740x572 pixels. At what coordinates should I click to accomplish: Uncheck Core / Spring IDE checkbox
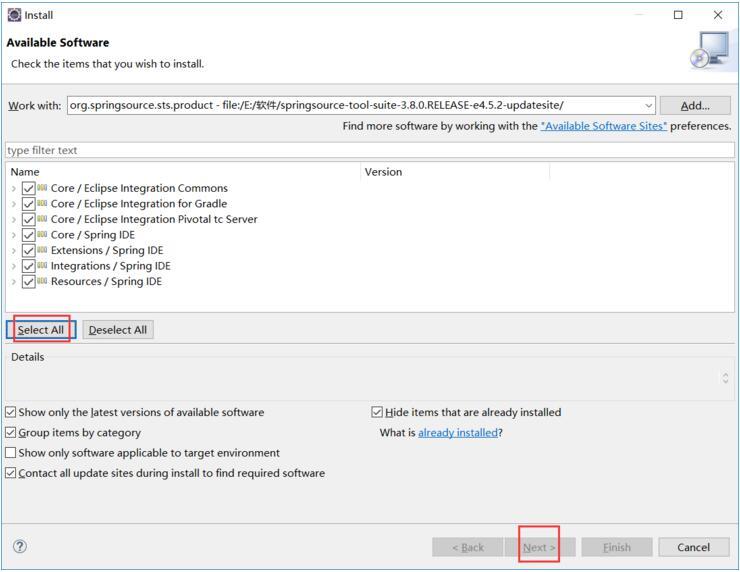coord(28,235)
